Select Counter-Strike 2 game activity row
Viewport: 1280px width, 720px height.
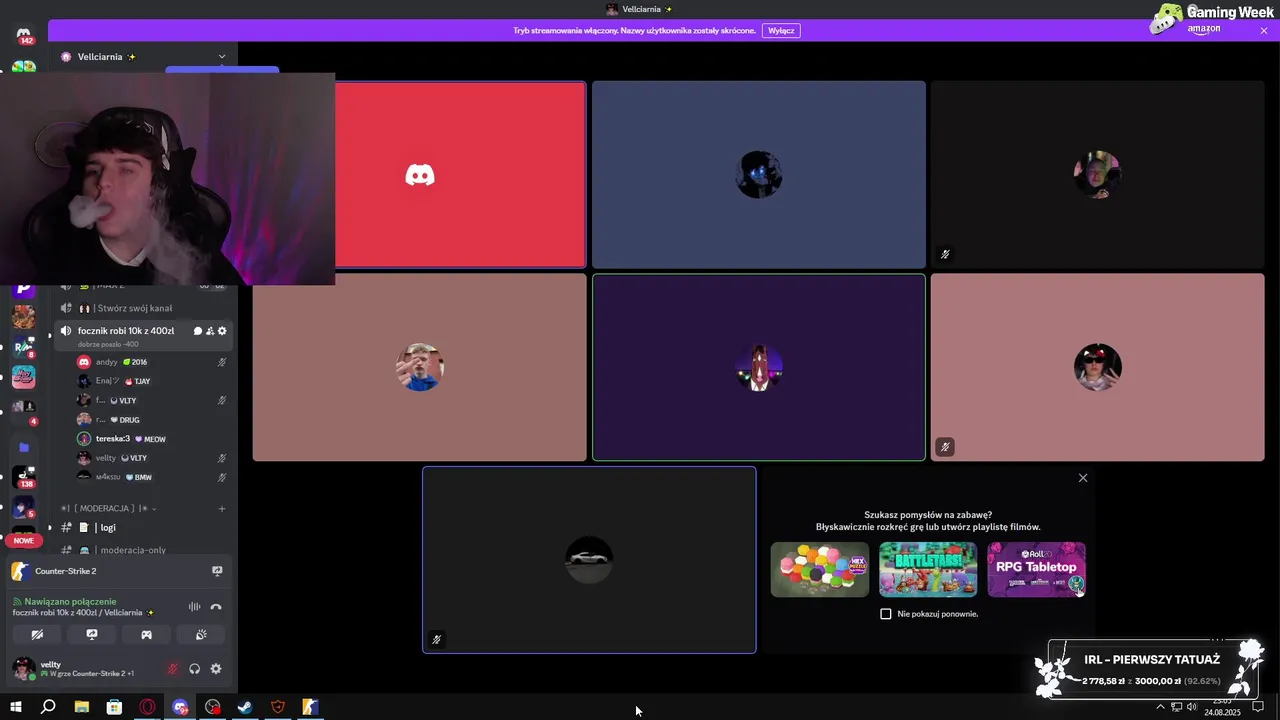[118, 571]
